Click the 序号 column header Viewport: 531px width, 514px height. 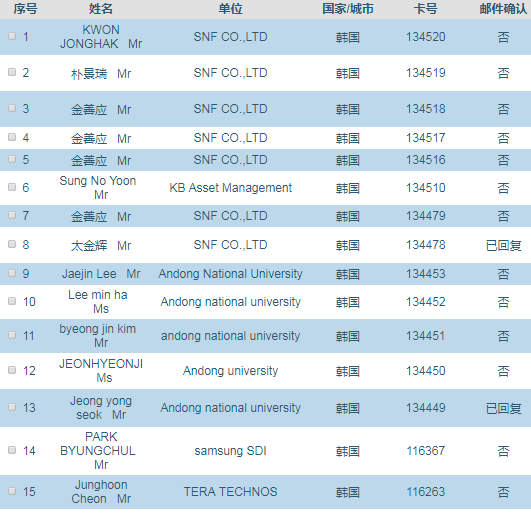25,9
